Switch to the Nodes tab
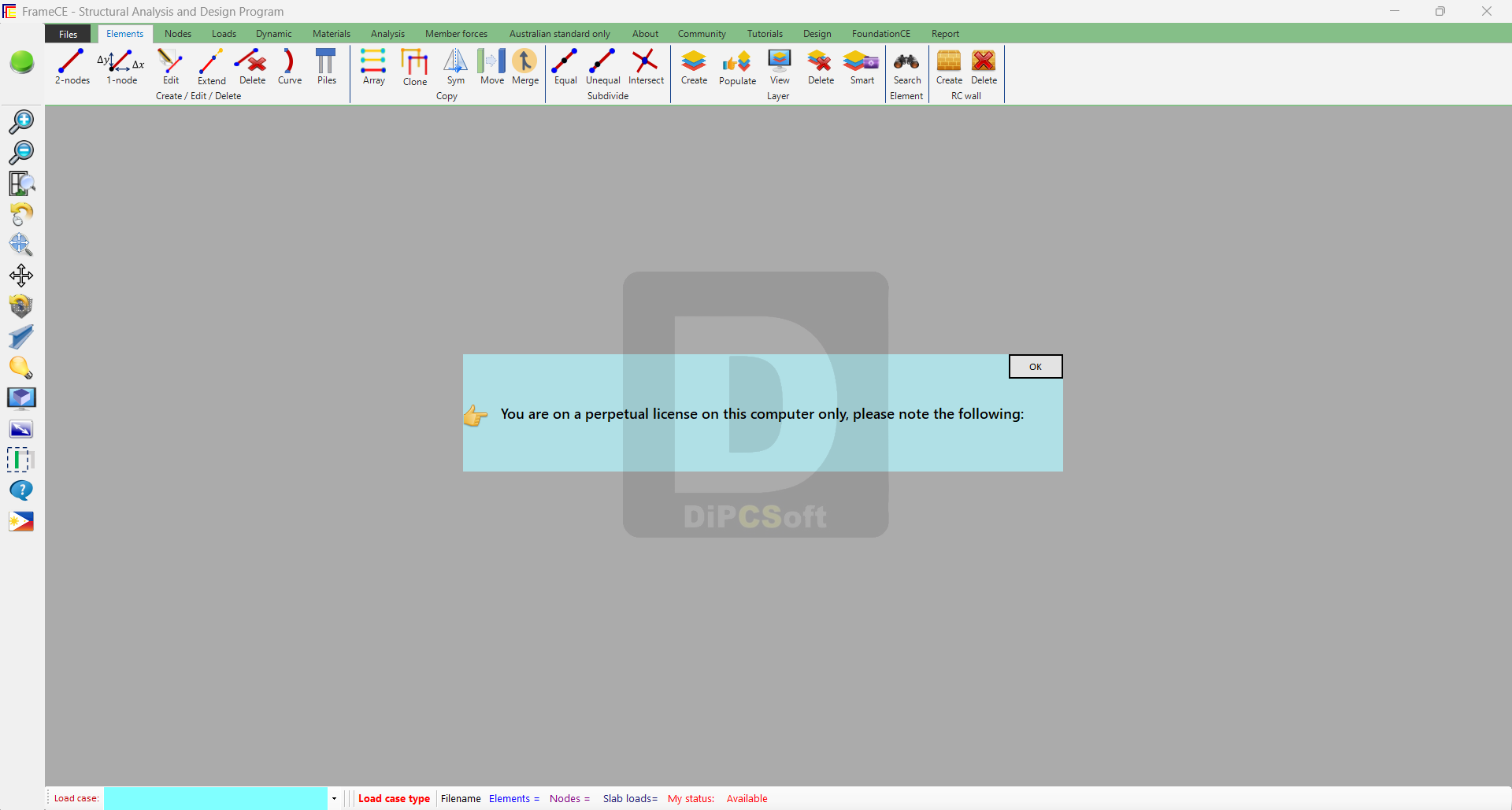 click(178, 34)
